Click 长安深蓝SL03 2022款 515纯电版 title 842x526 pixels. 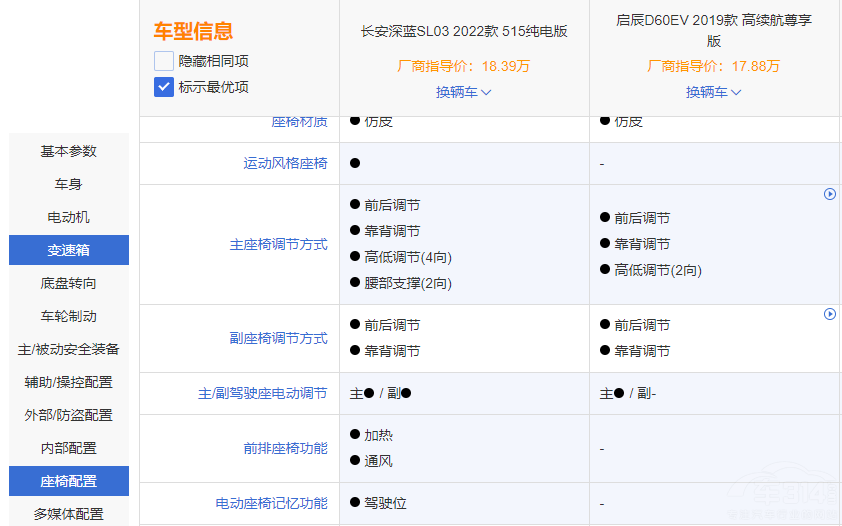click(464, 31)
